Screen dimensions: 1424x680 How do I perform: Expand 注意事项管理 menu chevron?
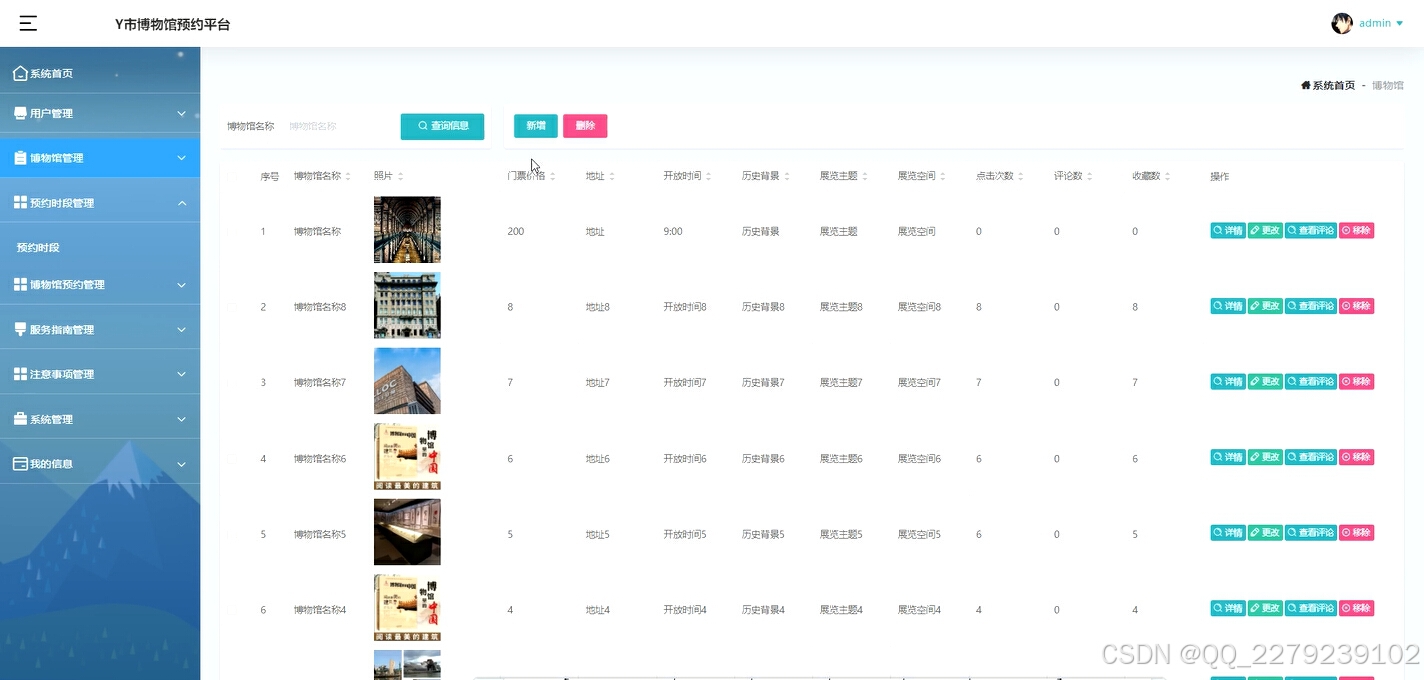182,374
